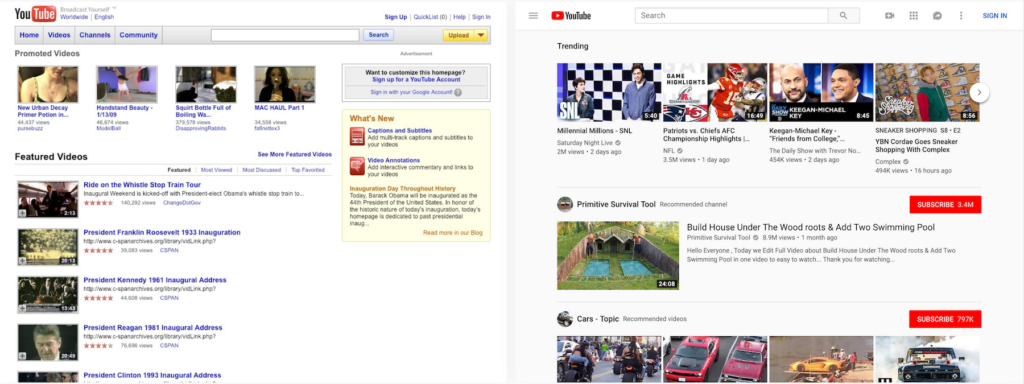Image resolution: width=1024 pixels, height=384 pixels.
Task: Open the Channels navigation tab
Action: tap(95, 35)
